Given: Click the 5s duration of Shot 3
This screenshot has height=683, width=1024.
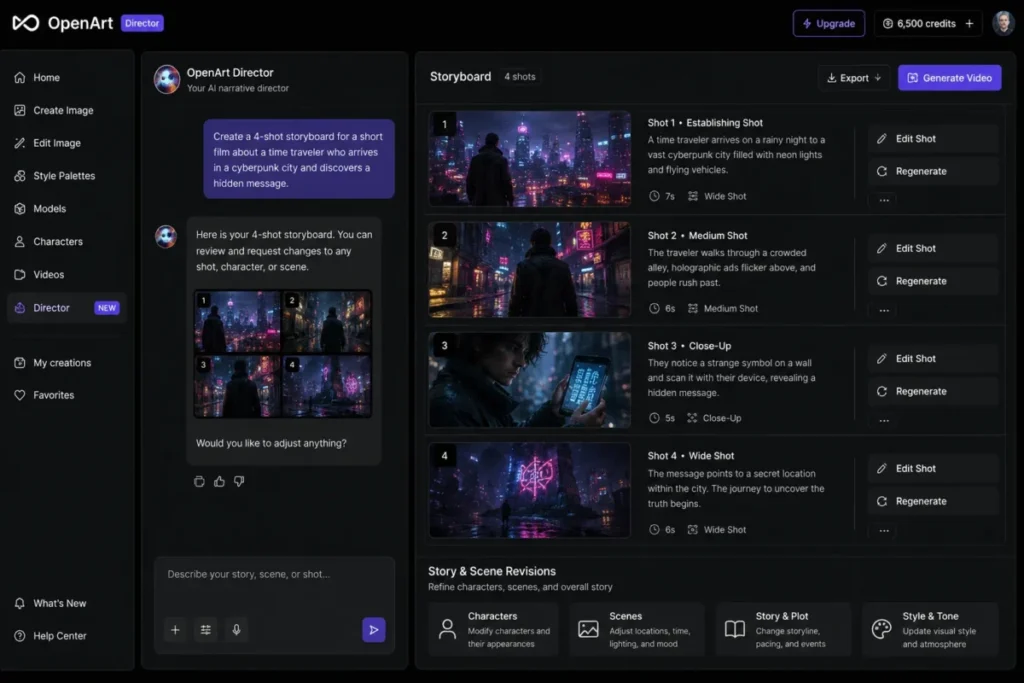Looking at the screenshot, I should click(x=662, y=418).
